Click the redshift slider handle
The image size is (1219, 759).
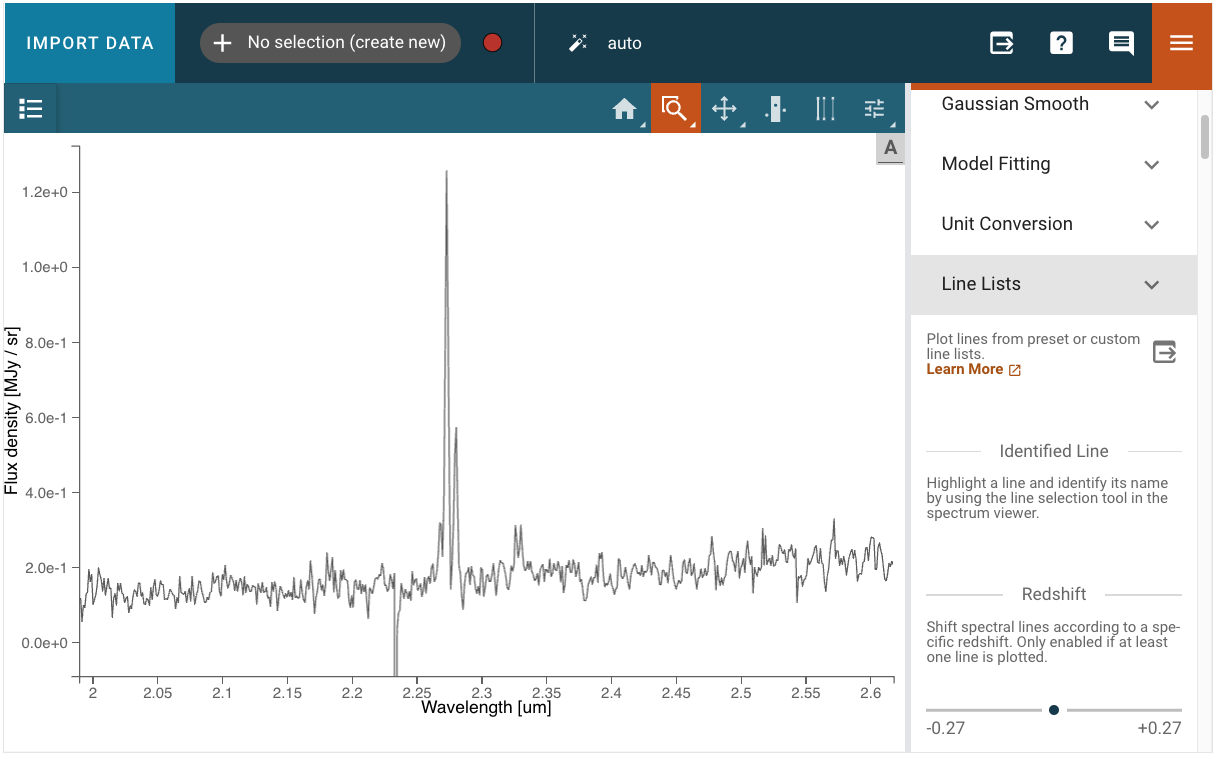tap(1054, 710)
